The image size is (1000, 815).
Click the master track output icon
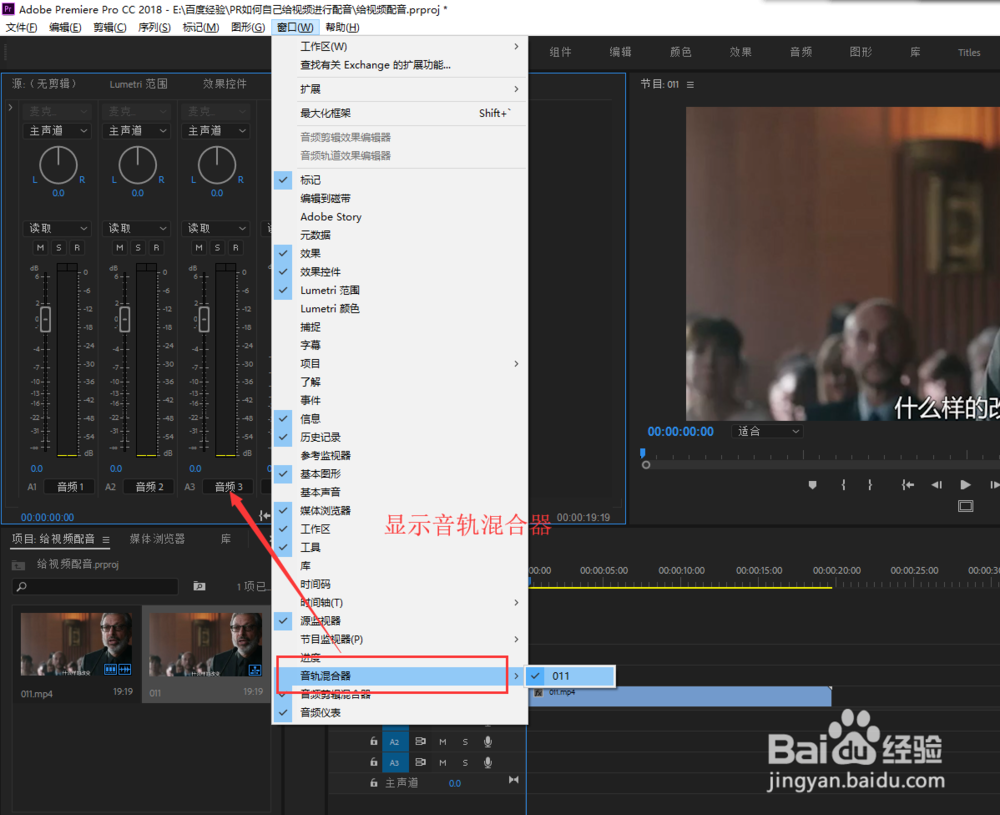coord(513,781)
